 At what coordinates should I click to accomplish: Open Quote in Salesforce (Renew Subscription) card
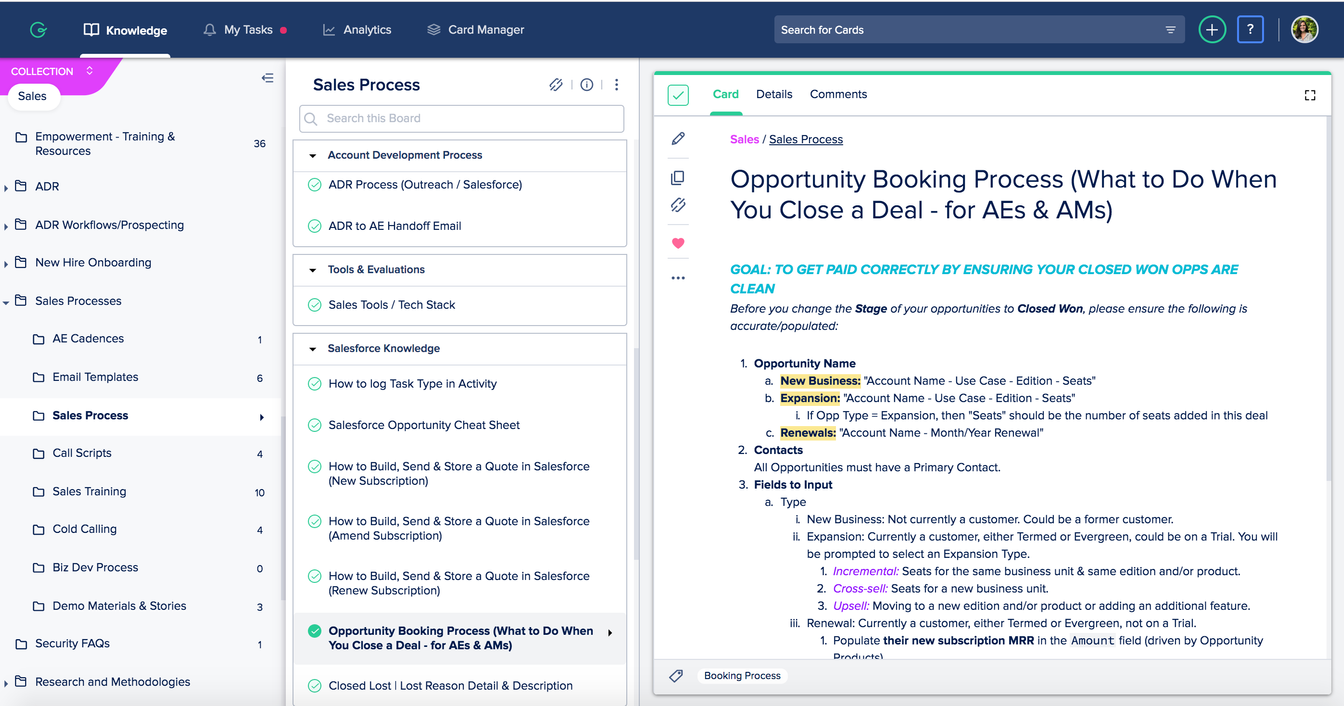pyautogui.click(x=459, y=583)
